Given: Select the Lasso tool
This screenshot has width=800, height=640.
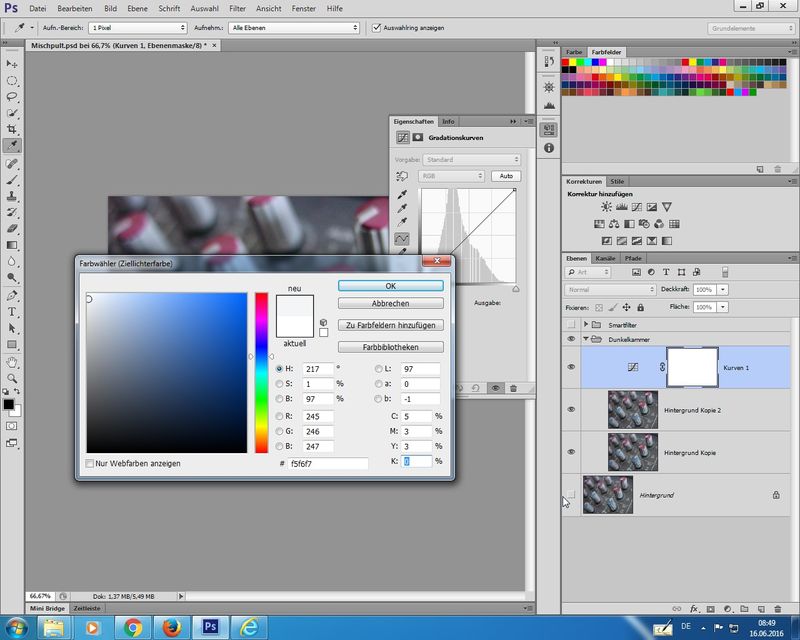Looking at the screenshot, I should [13, 97].
